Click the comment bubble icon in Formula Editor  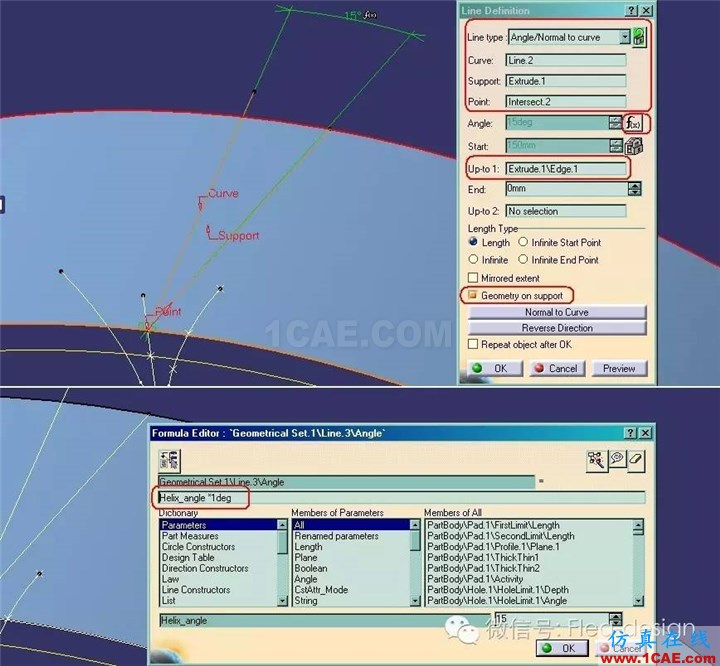[x=617, y=459]
